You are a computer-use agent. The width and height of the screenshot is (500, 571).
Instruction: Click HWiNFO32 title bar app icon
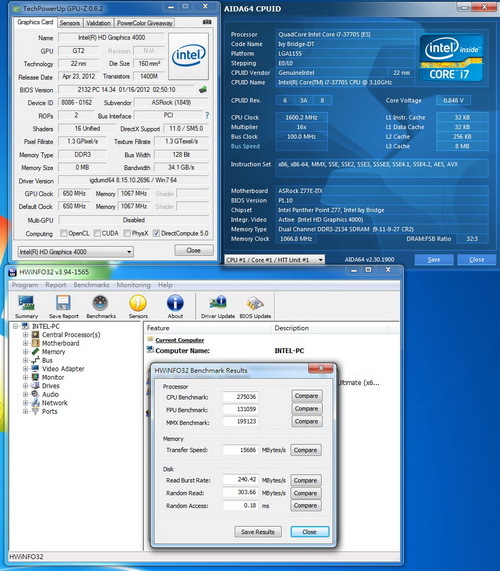point(13,272)
